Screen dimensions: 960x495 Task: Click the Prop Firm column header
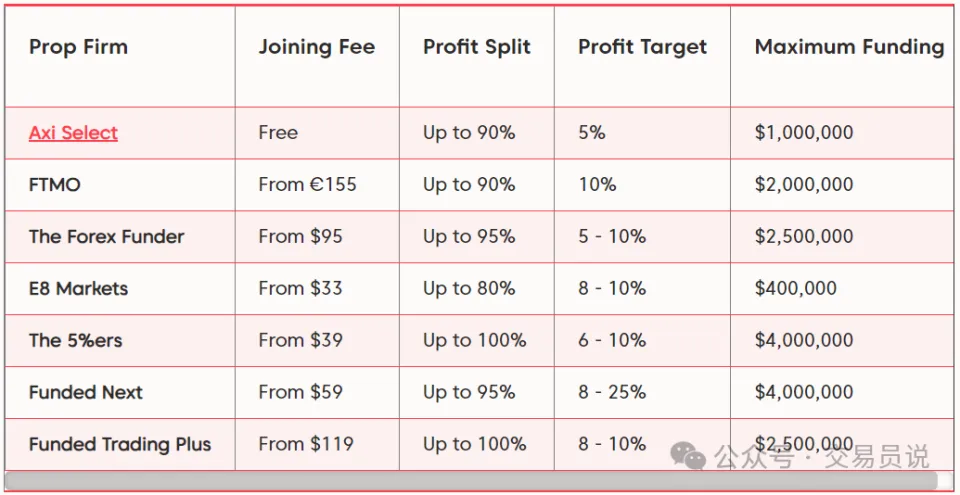click(78, 47)
